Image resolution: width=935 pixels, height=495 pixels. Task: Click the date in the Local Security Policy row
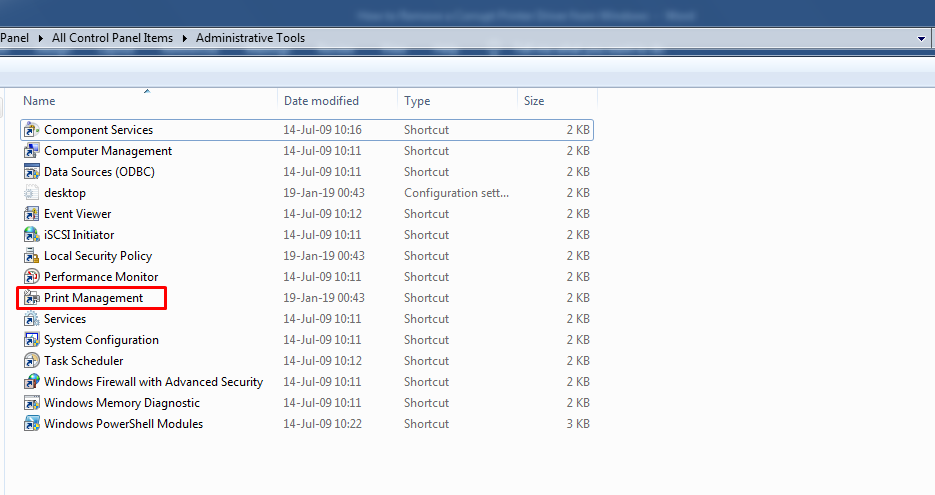coord(324,256)
